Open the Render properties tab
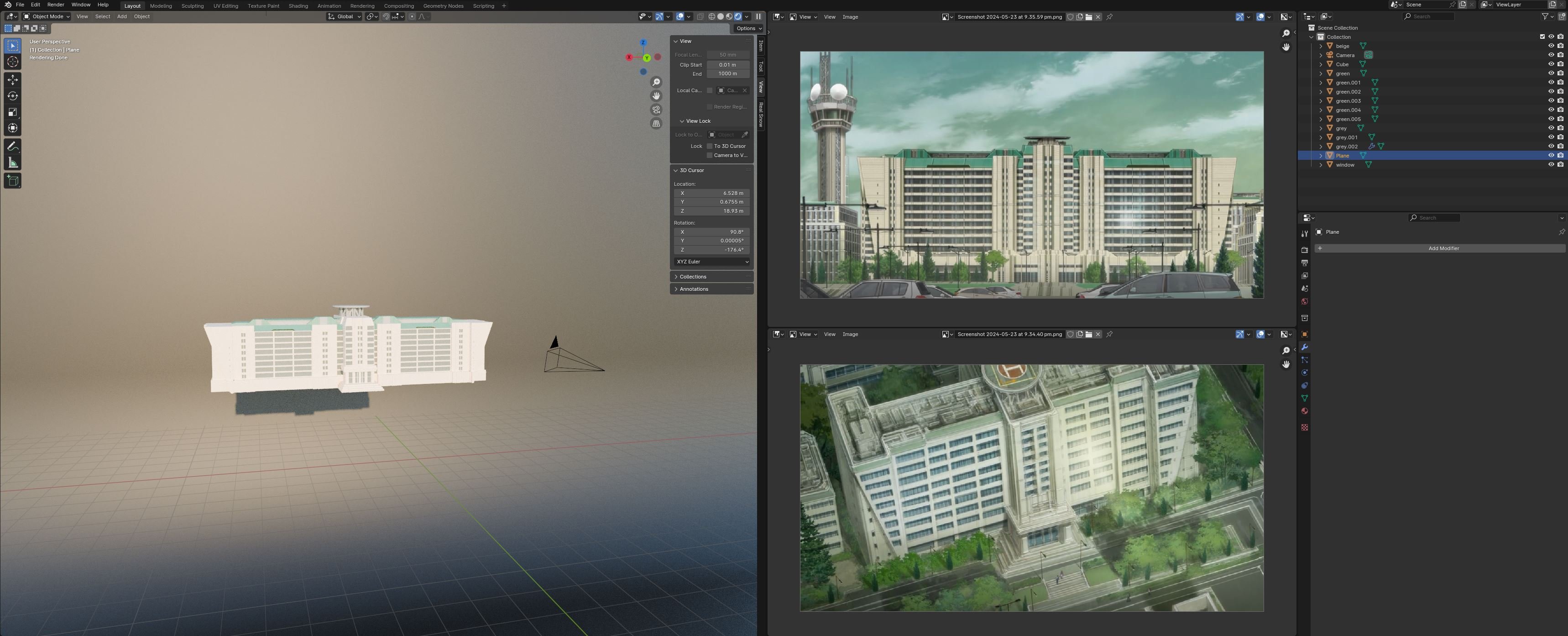Screen dimensions: 1568x636 [1304, 250]
